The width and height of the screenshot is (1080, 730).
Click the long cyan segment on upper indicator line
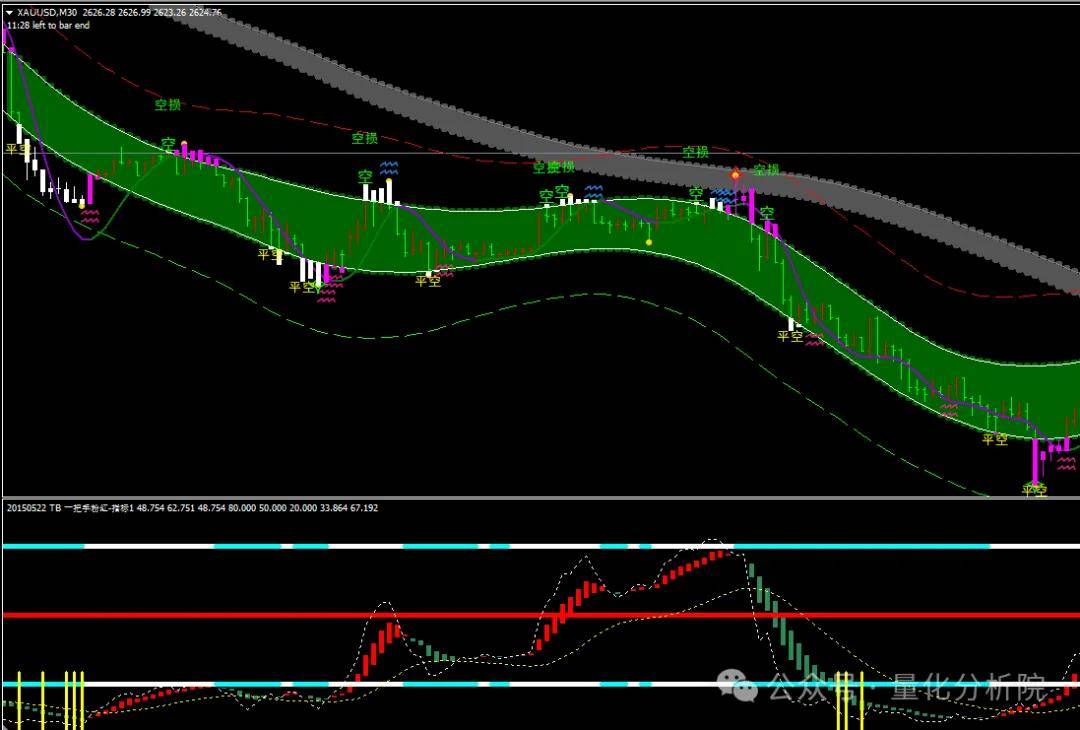(860, 546)
